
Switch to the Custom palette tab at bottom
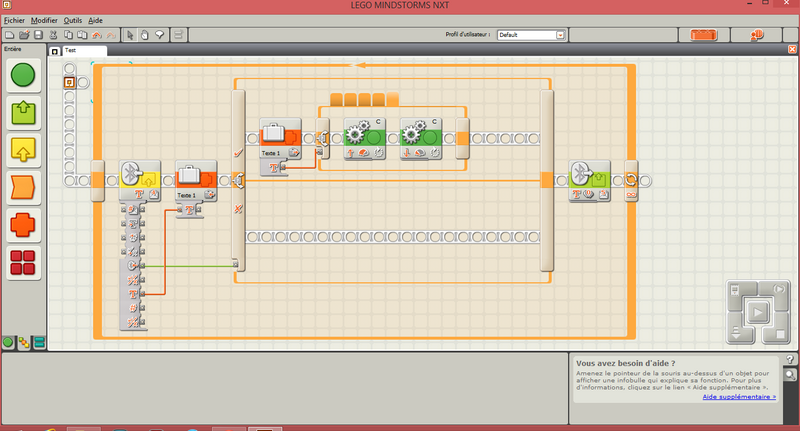pyautogui.click(x=39, y=343)
